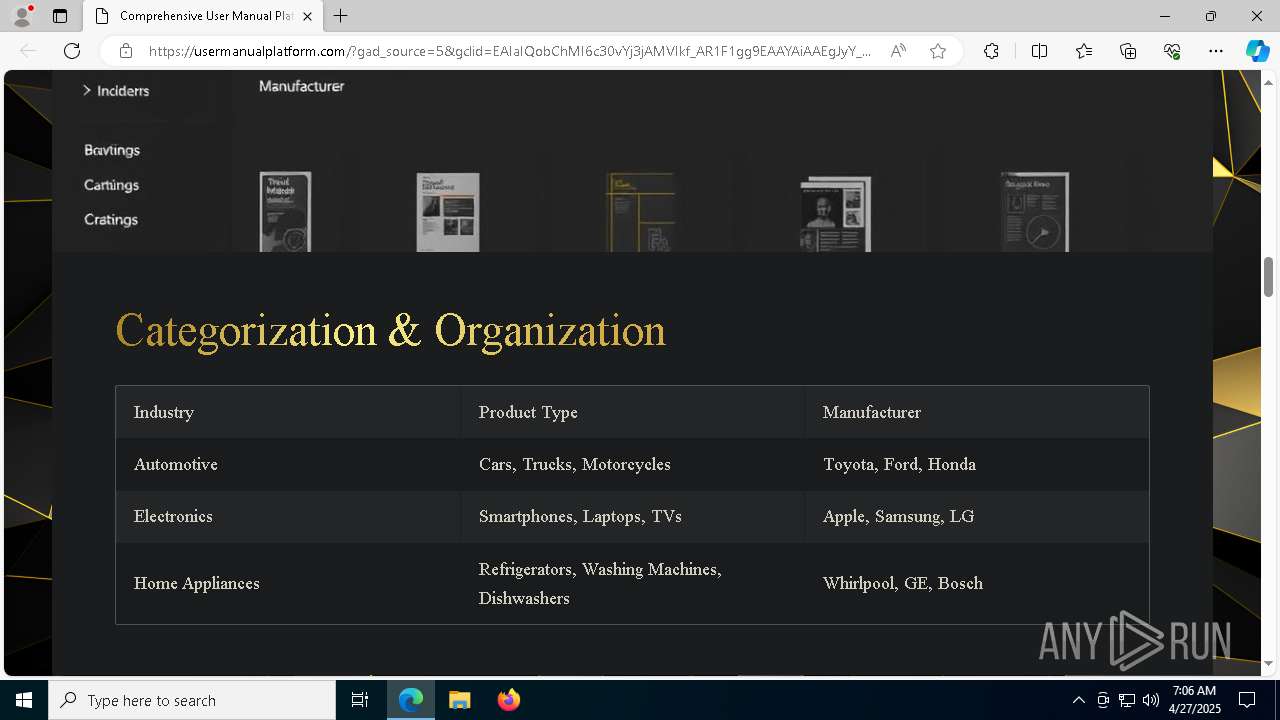Click Categorization & Organization heading
The height and width of the screenshot is (720, 1280).
[391, 330]
